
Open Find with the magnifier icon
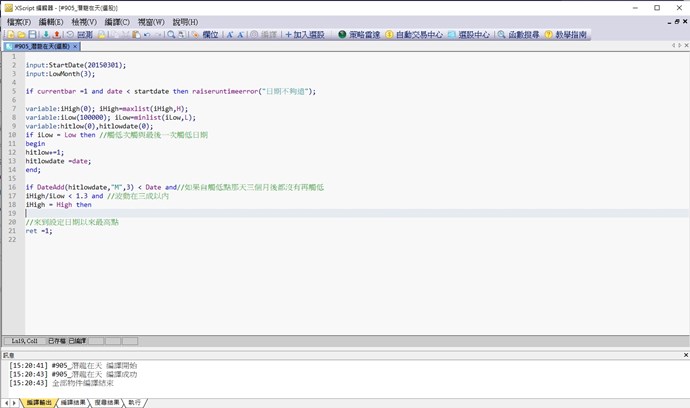coord(171,34)
